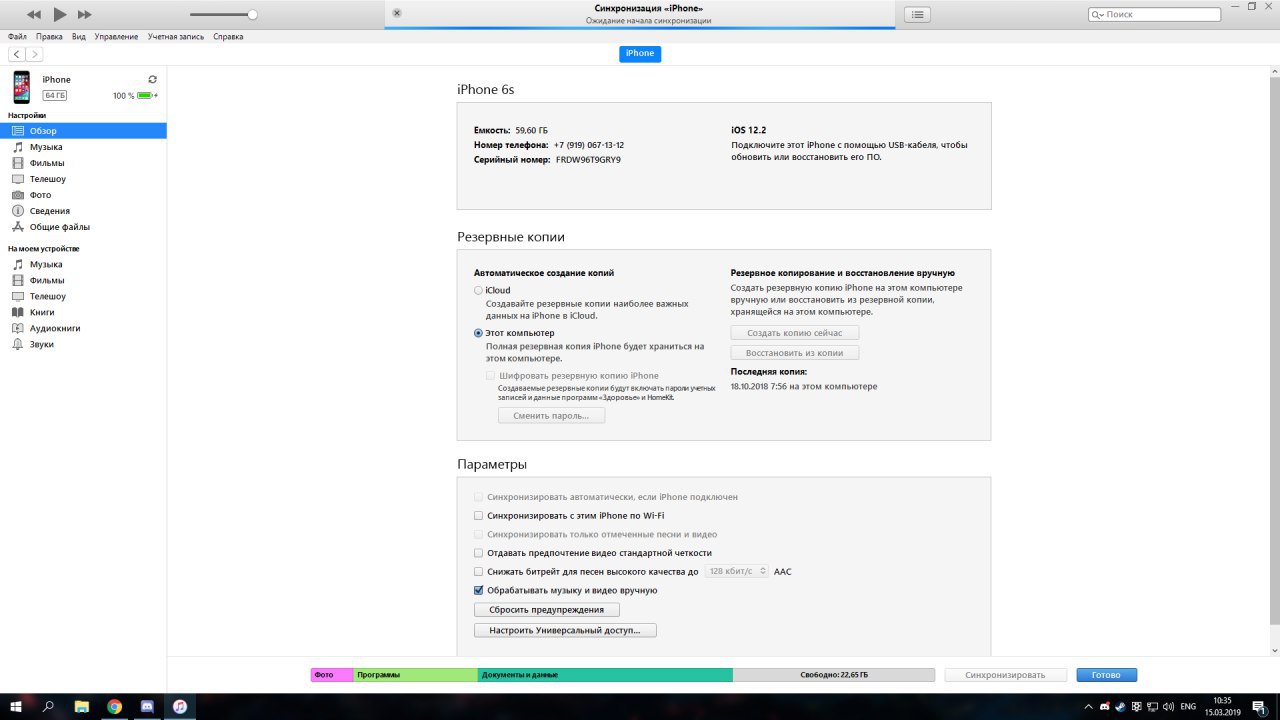Click Документы и данные storage segment
The image size is (1280, 720).
point(605,675)
